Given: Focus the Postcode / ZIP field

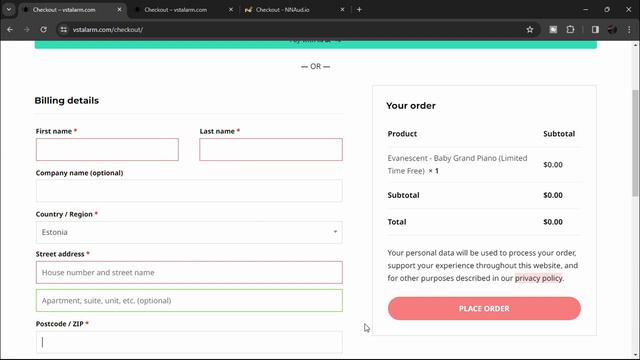Looking at the screenshot, I should click(x=189, y=342).
